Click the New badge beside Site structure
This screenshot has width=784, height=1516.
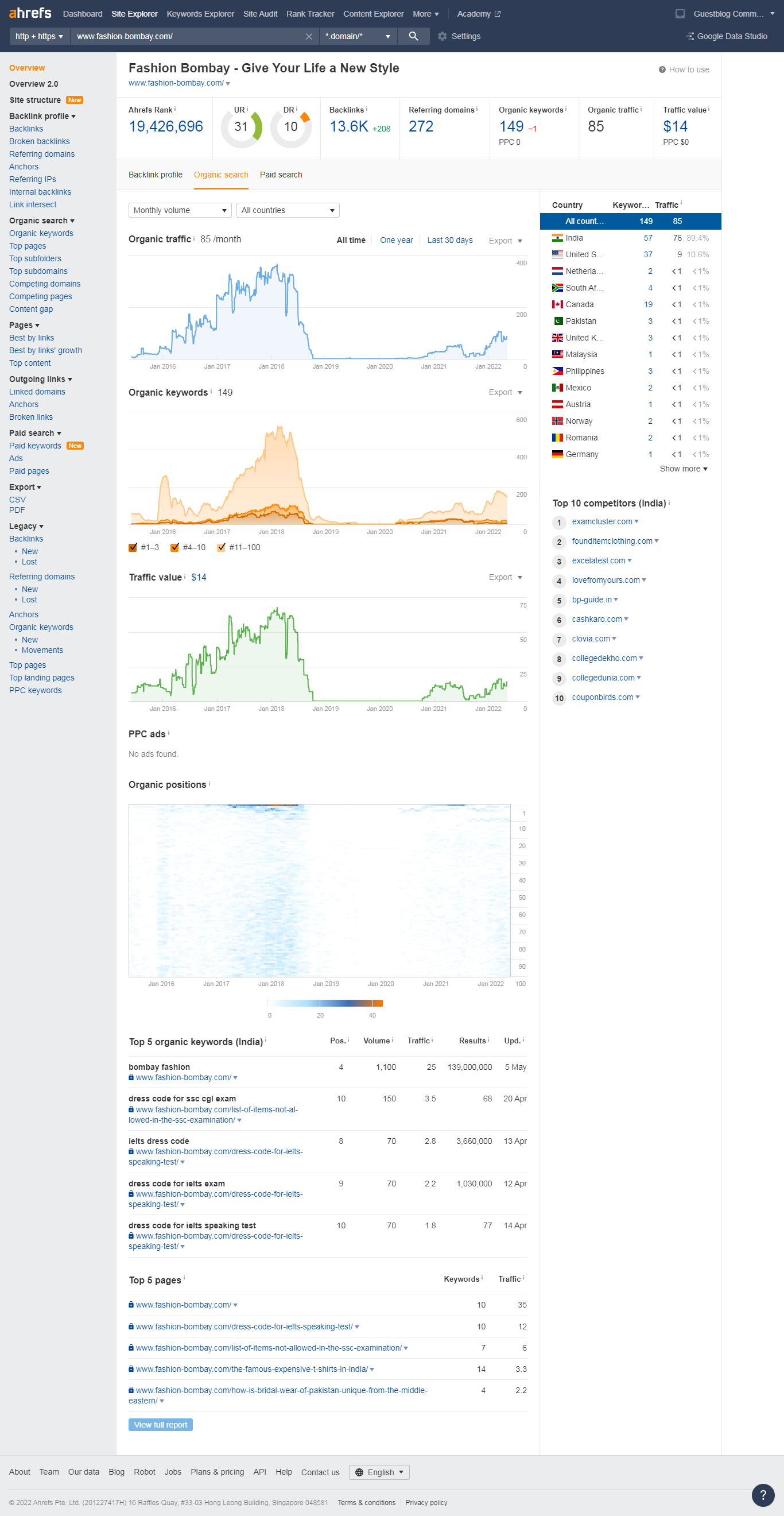pyautogui.click(x=75, y=100)
